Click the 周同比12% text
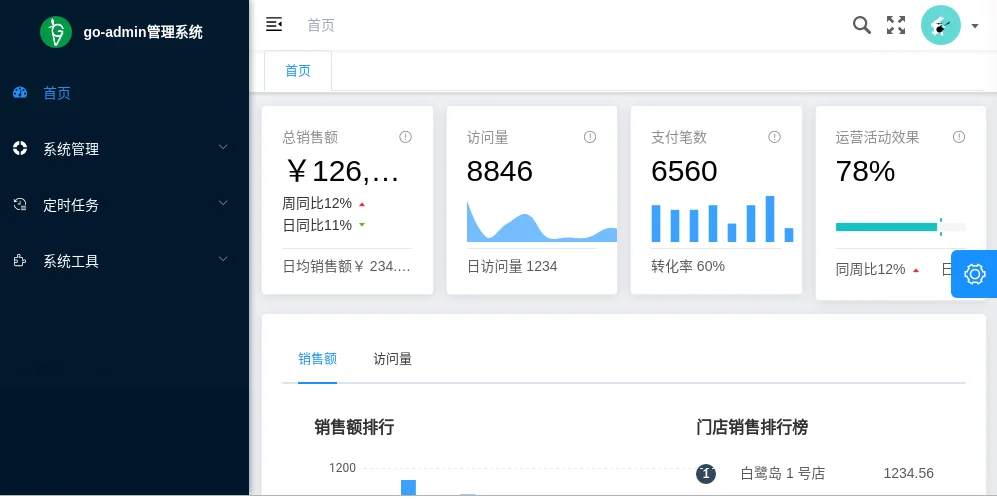Image resolution: width=997 pixels, height=499 pixels. click(x=317, y=203)
